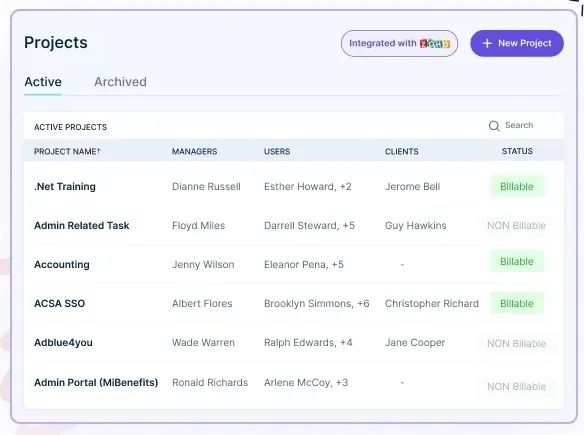Open the Admin Portal (MiBenefits) project
584x435 pixels.
click(x=96, y=382)
